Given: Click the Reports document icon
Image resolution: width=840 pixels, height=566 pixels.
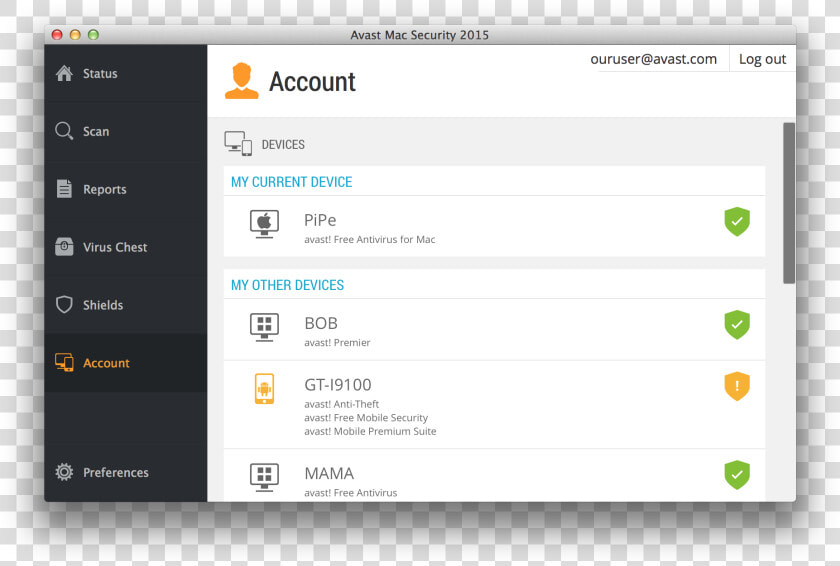Looking at the screenshot, I should (64, 188).
